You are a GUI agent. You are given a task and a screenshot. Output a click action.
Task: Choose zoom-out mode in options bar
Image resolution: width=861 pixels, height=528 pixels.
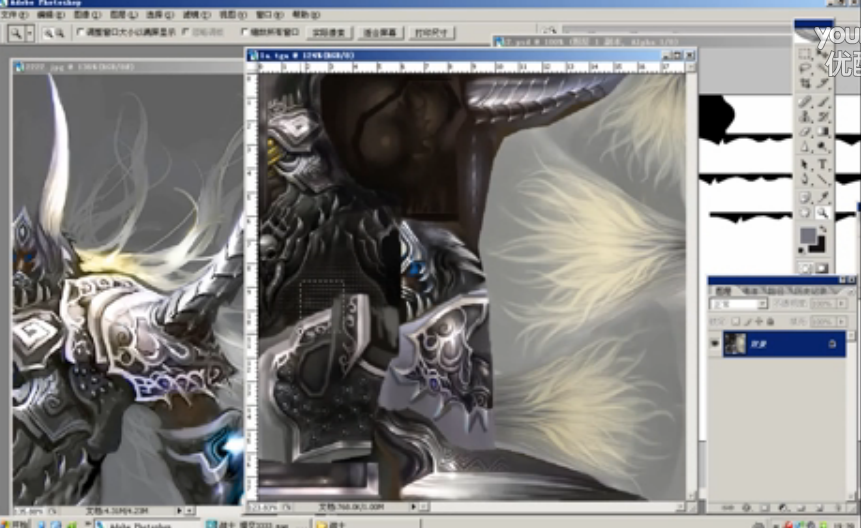[x=59, y=33]
